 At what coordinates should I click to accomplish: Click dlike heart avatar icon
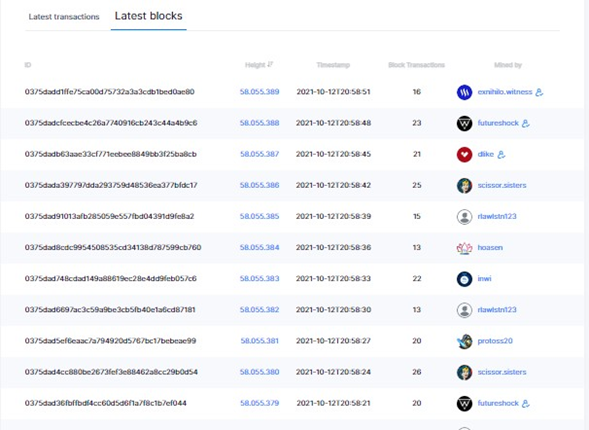point(464,154)
